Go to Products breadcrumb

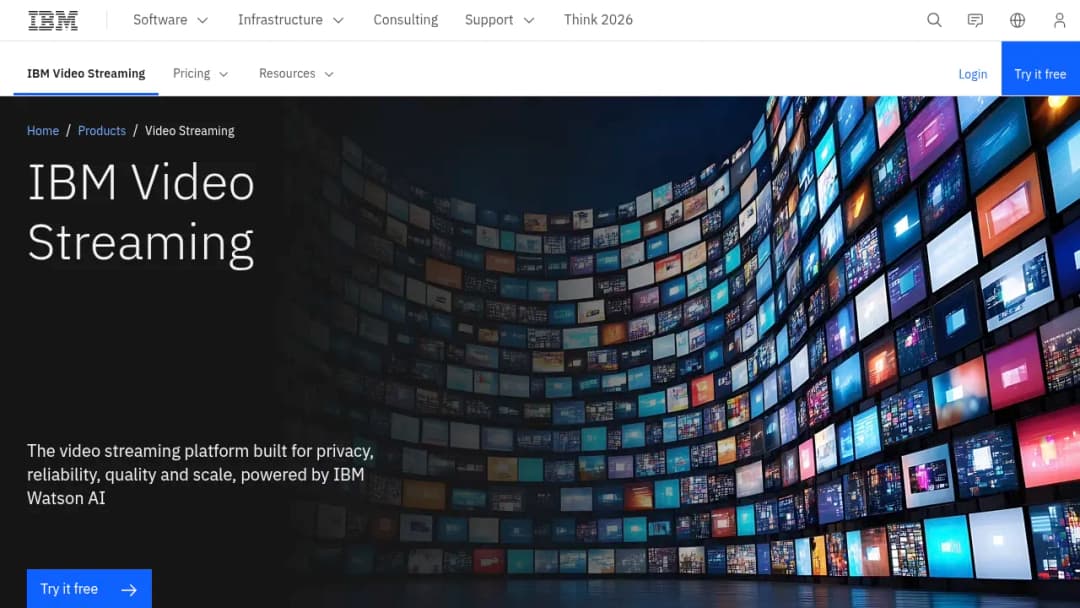102,131
